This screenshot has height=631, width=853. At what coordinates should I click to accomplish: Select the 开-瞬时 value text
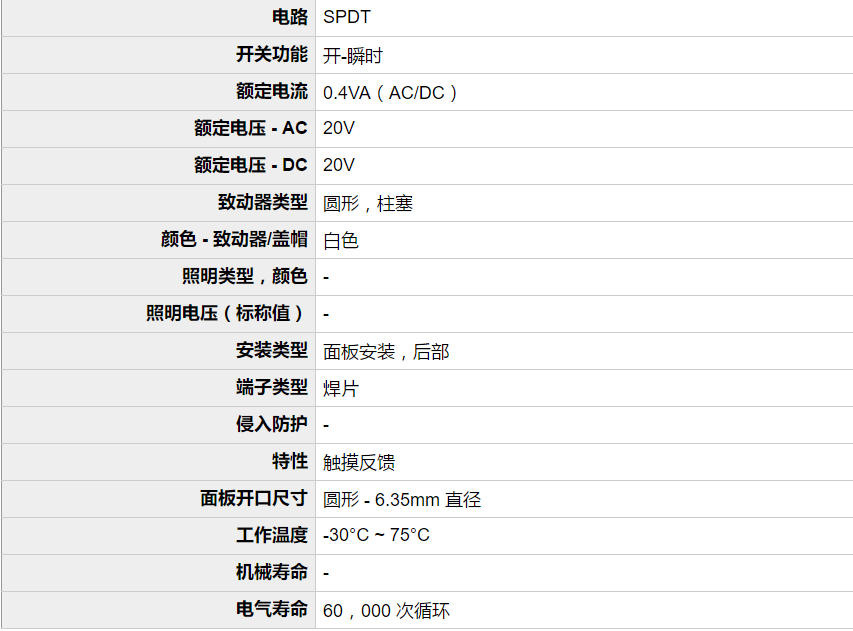(x=353, y=56)
